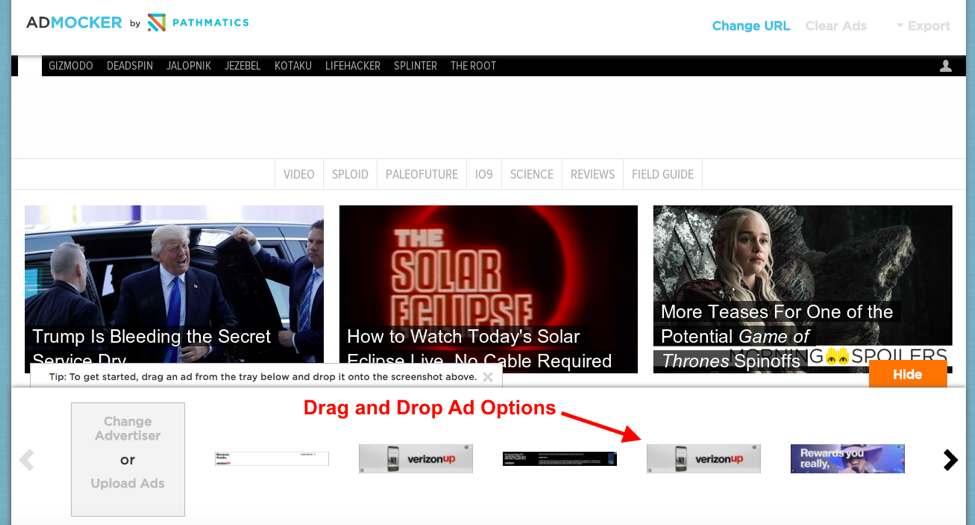
Task: Open the Export dropdown
Action: click(x=923, y=26)
